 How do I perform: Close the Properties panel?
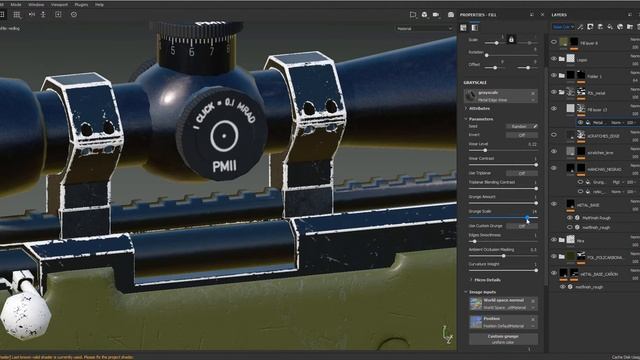(x=542, y=15)
